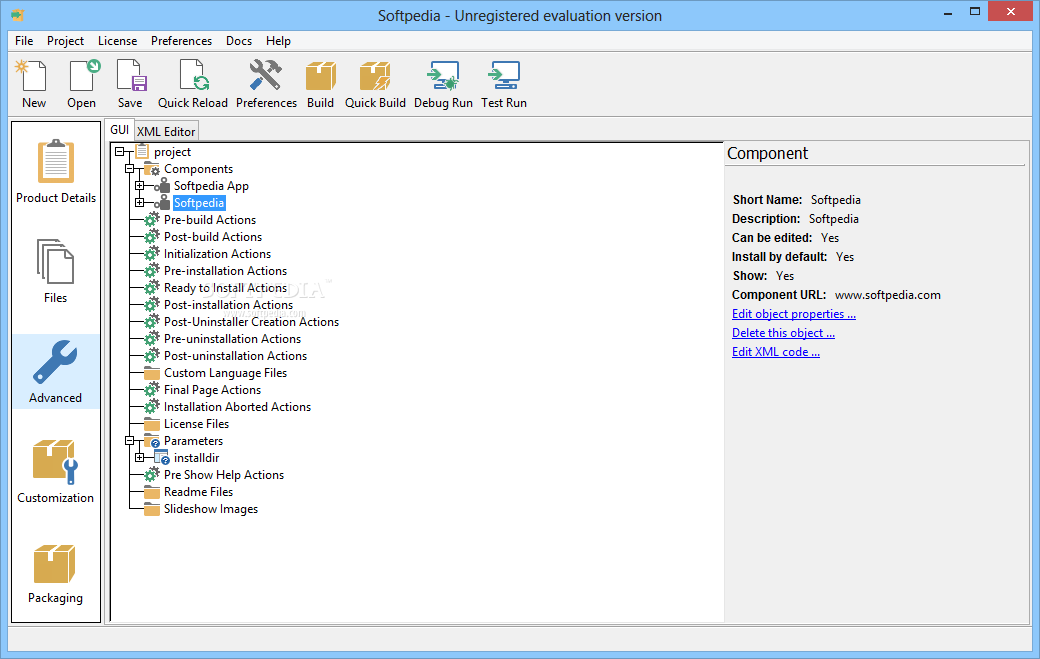Select Final Page Actions in the tree
The image size is (1040, 659).
click(x=212, y=390)
